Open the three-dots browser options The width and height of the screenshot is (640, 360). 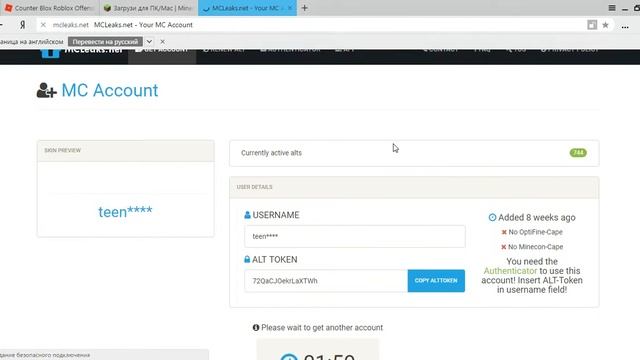[x=625, y=27]
